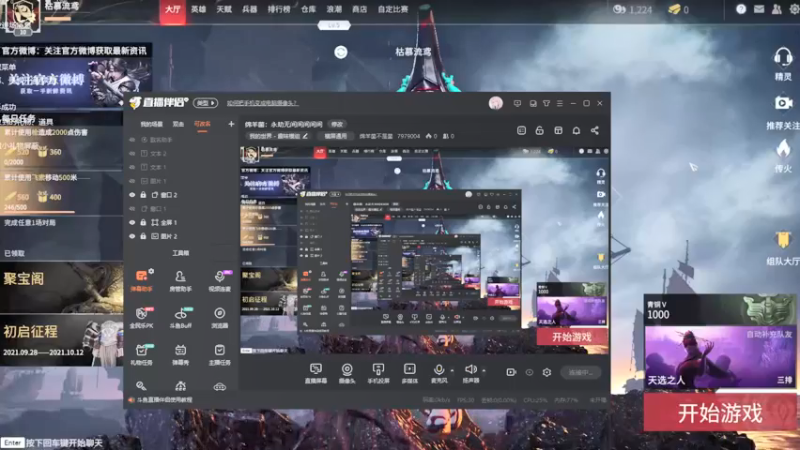Click the 连接中 start-stream button

581,372
